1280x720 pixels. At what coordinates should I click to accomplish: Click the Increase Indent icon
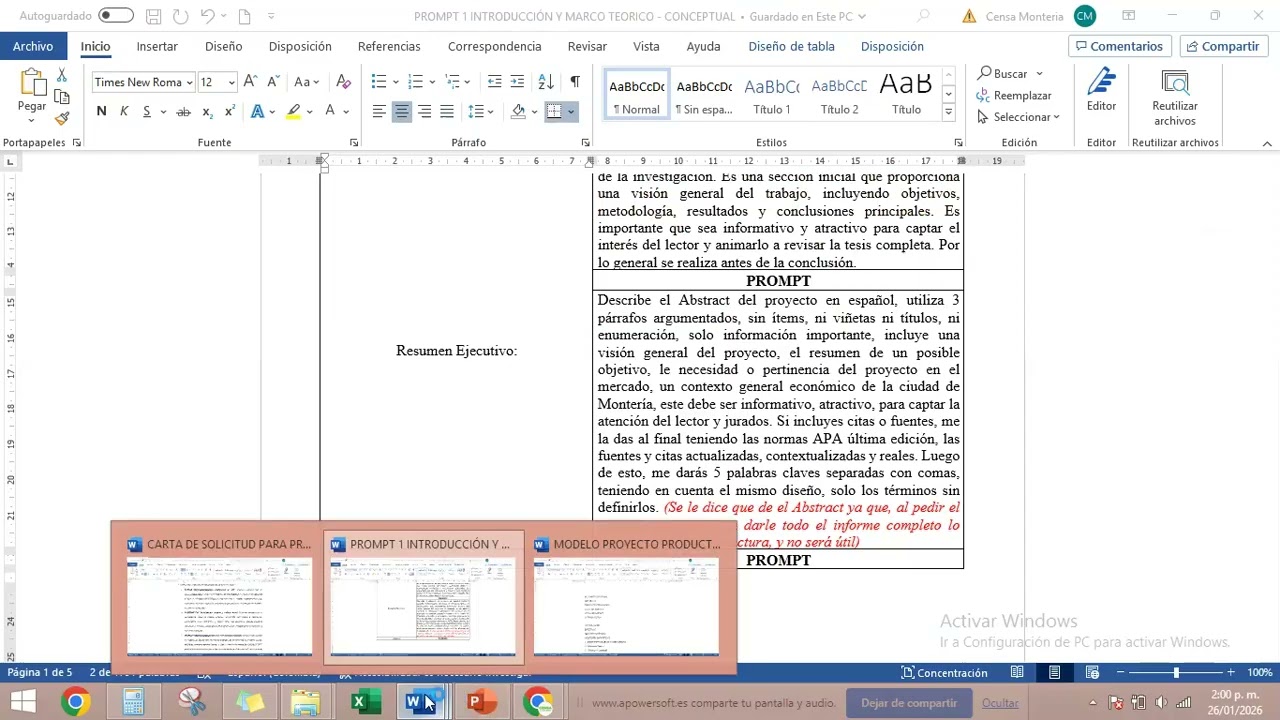pyautogui.click(x=517, y=82)
